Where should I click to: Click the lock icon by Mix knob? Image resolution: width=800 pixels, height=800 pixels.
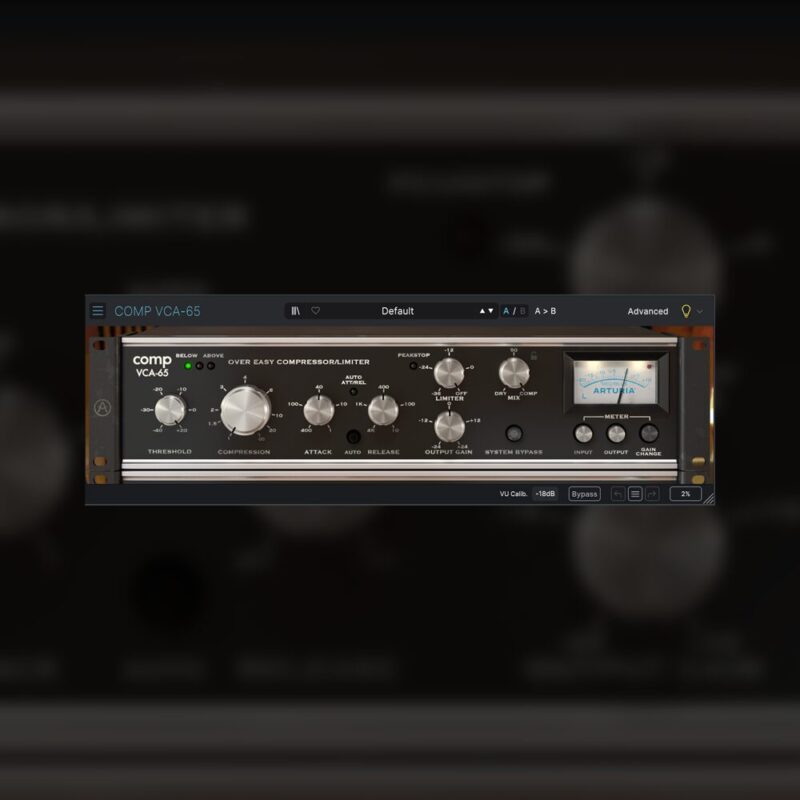point(534,356)
